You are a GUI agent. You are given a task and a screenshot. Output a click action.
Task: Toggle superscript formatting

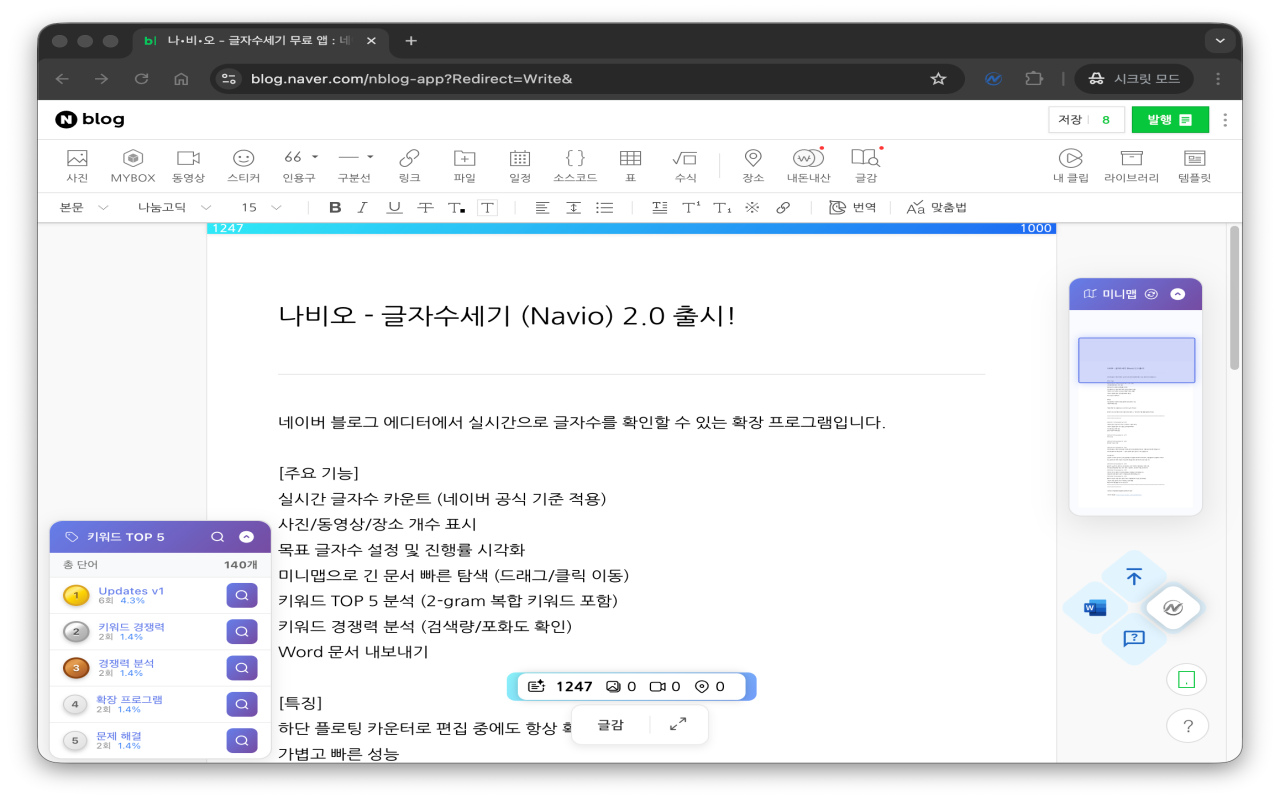(x=691, y=207)
